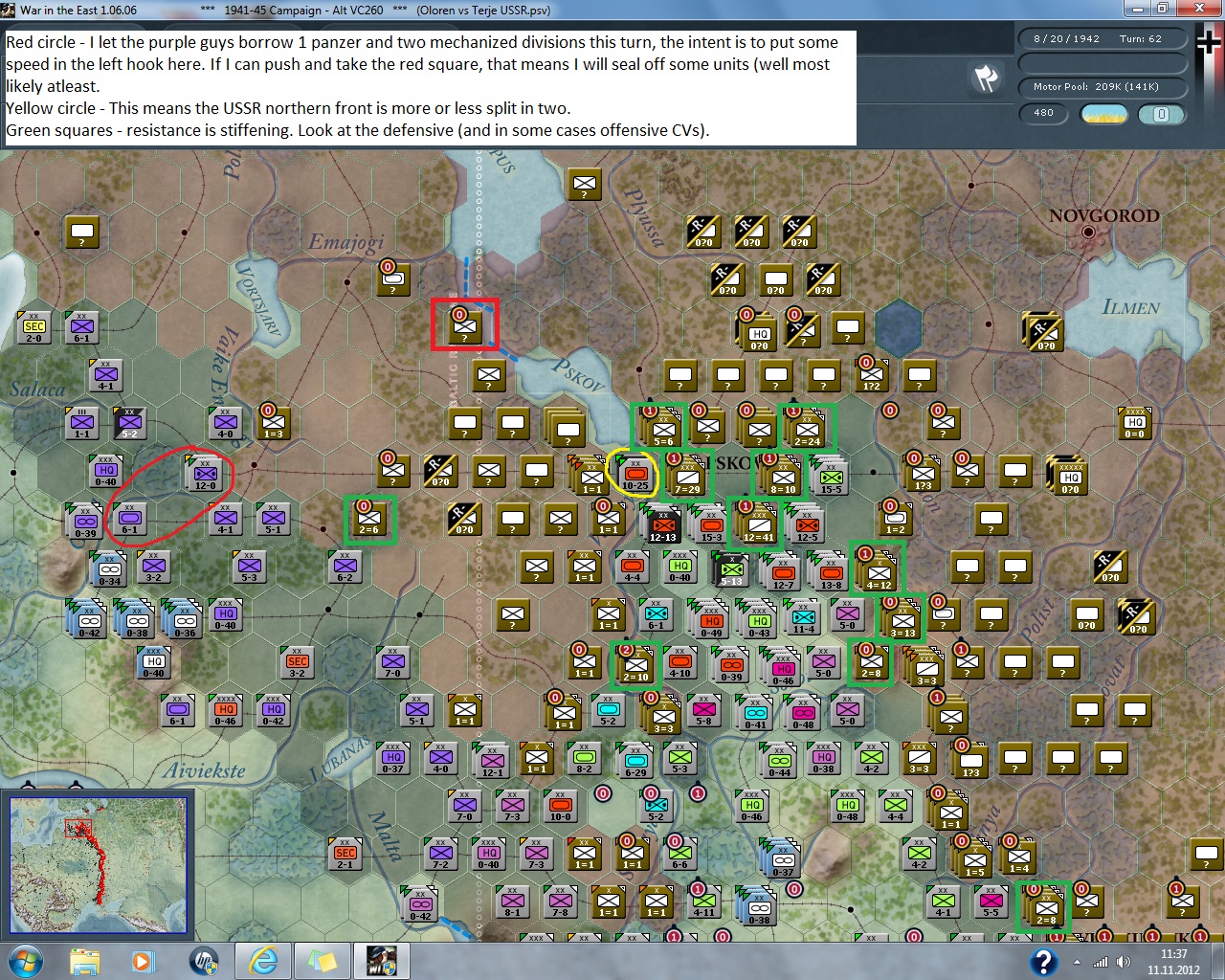Open Windows Explorer from the taskbar
Image resolution: width=1225 pixels, height=980 pixels.
pos(84,961)
